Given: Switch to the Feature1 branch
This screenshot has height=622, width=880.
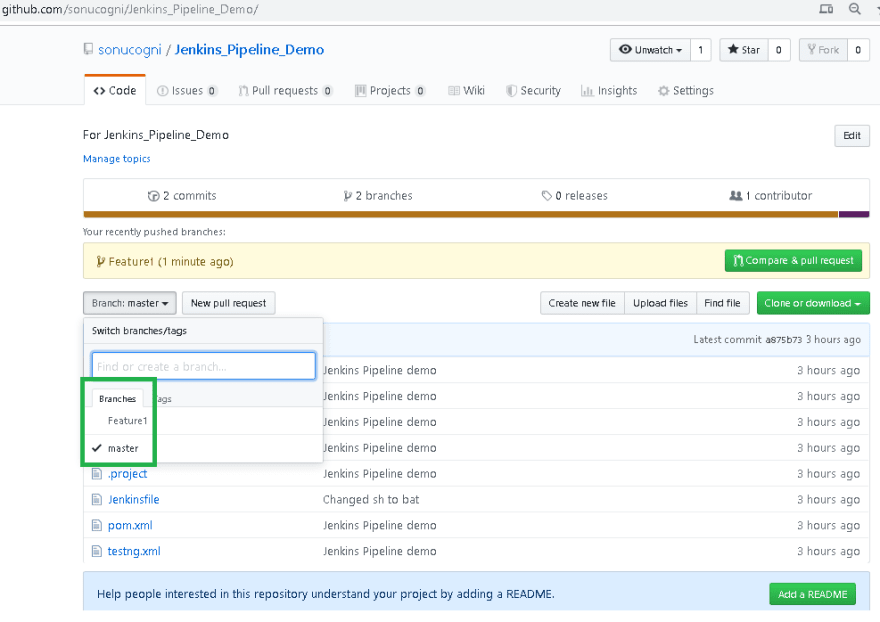Looking at the screenshot, I should [127, 420].
